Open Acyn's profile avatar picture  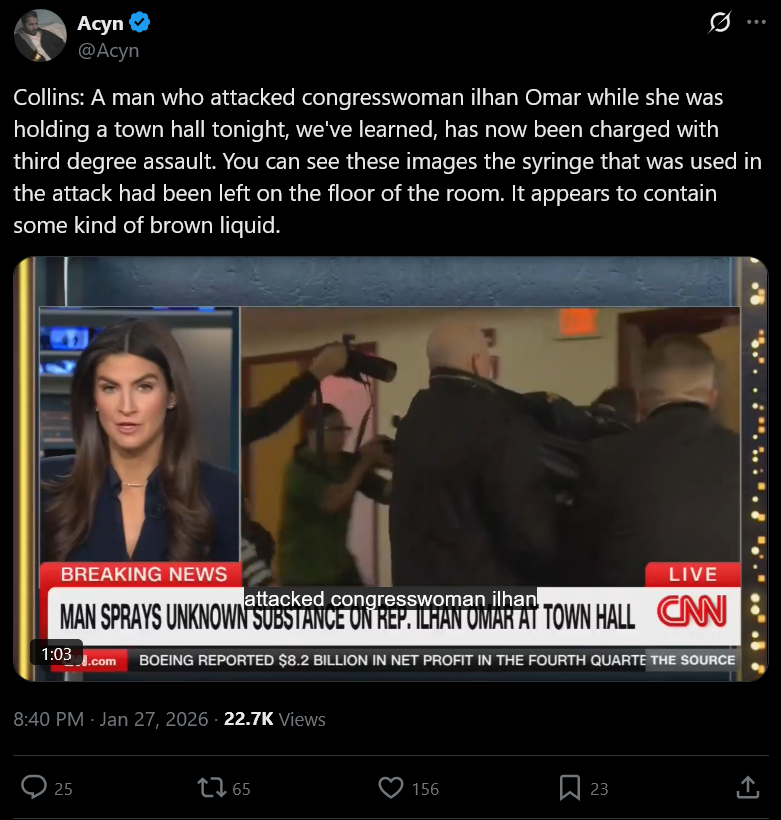click(x=40, y=35)
